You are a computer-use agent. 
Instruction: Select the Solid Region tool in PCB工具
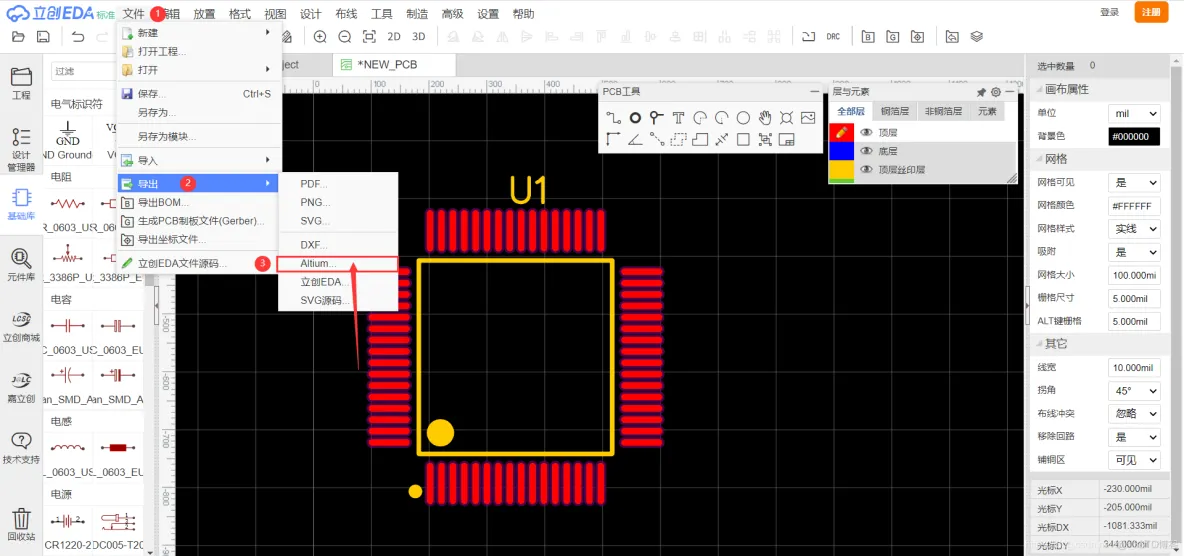click(700, 139)
